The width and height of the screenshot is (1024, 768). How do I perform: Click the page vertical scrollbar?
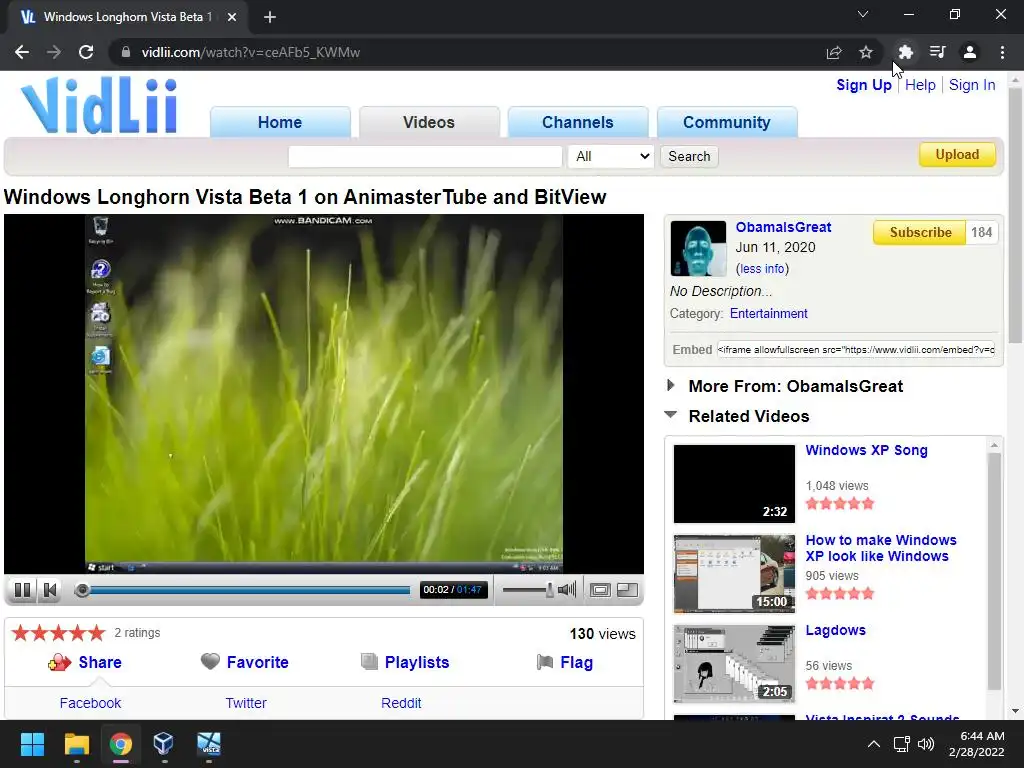(x=1016, y=216)
